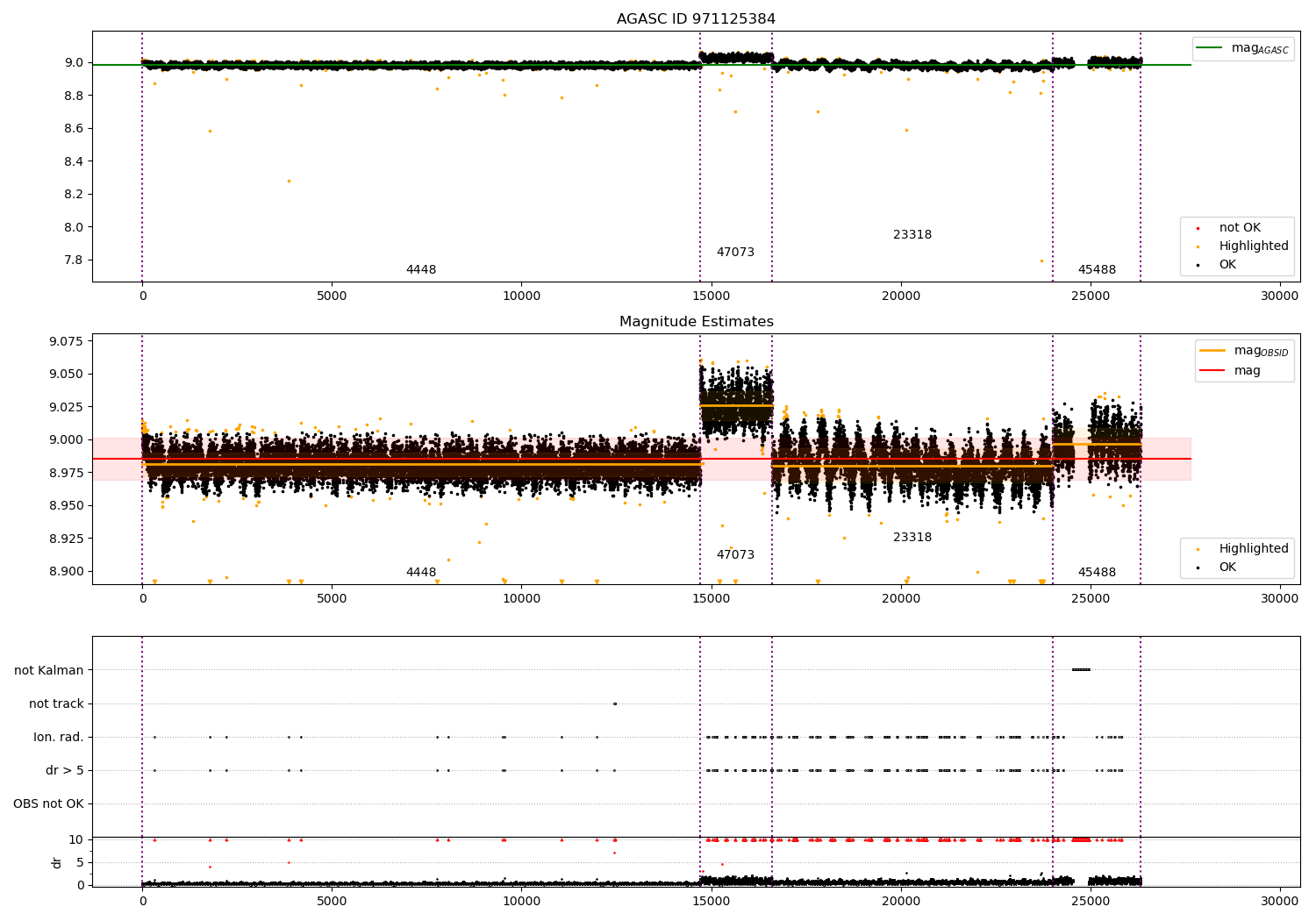The height and width of the screenshot is (921, 1316).
Task: Click obsid label '23318' in the top plot
Action: point(912,235)
